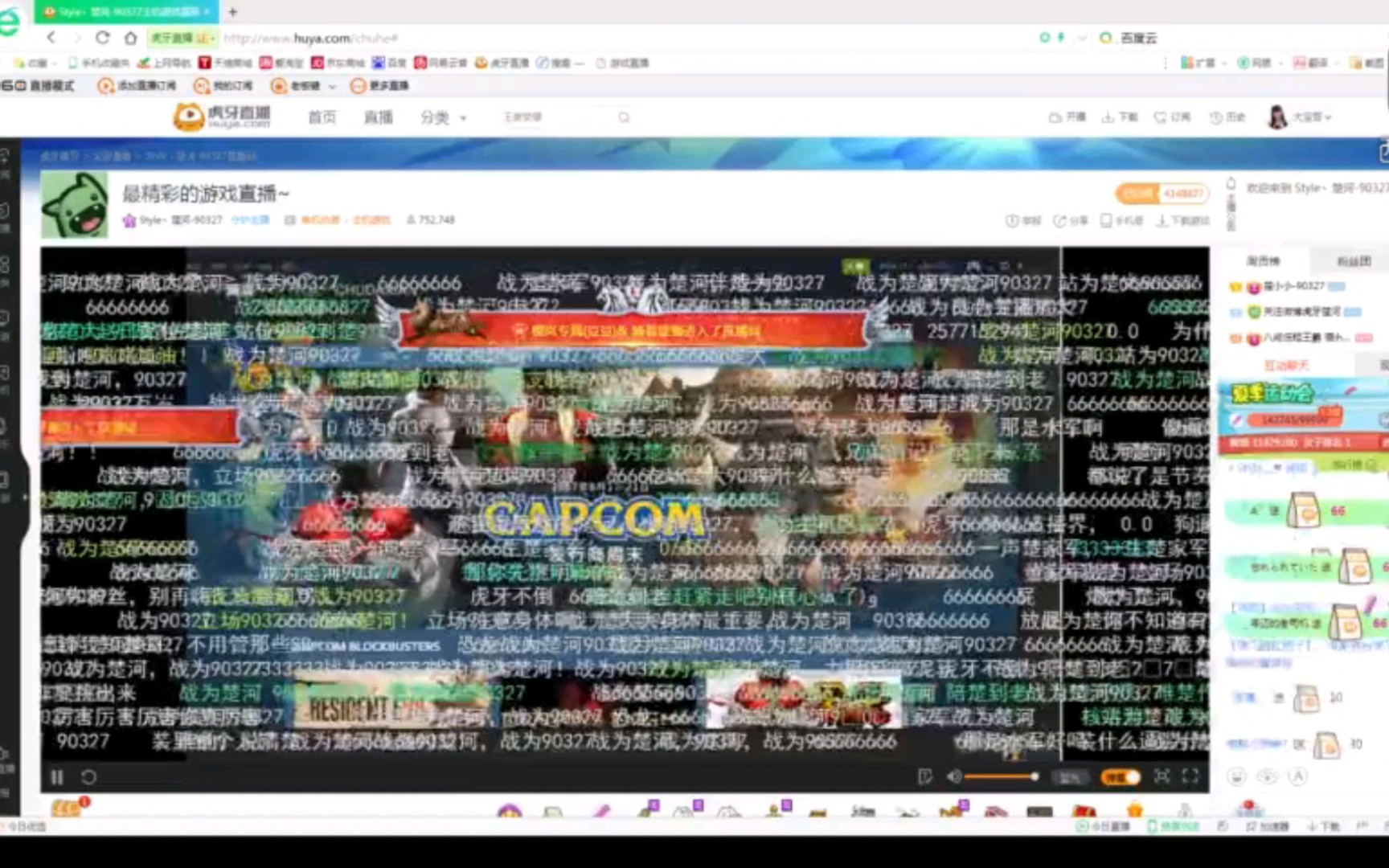This screenshot has width=1389, height=868.
Task: Expand the 老板键 dropdown arrow
Action: [332, 86]
